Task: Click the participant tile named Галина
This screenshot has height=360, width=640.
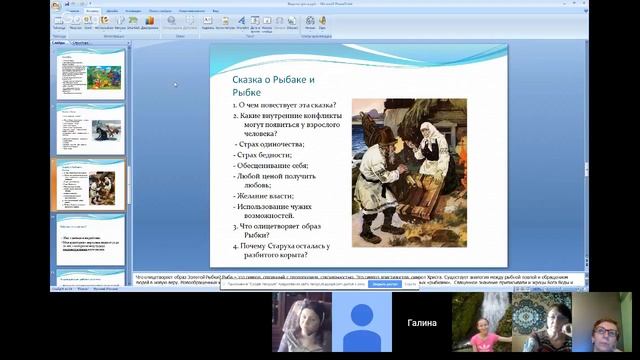Action: coord(422,322)
